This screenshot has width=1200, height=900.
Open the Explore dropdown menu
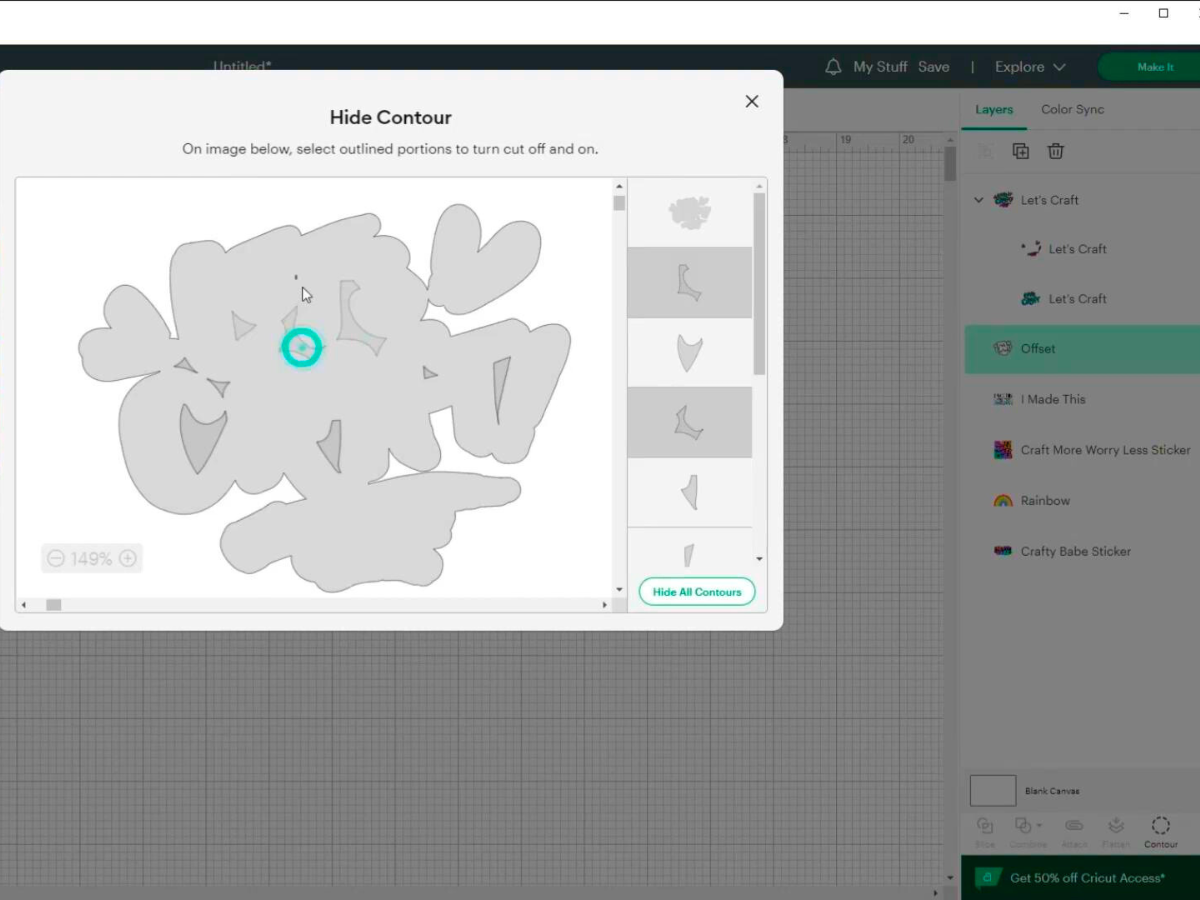click(x=1030, y=67)
